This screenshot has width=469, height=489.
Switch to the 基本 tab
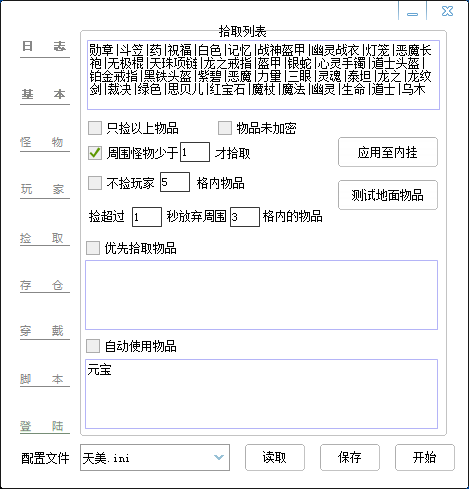click(x=45, y=95)
